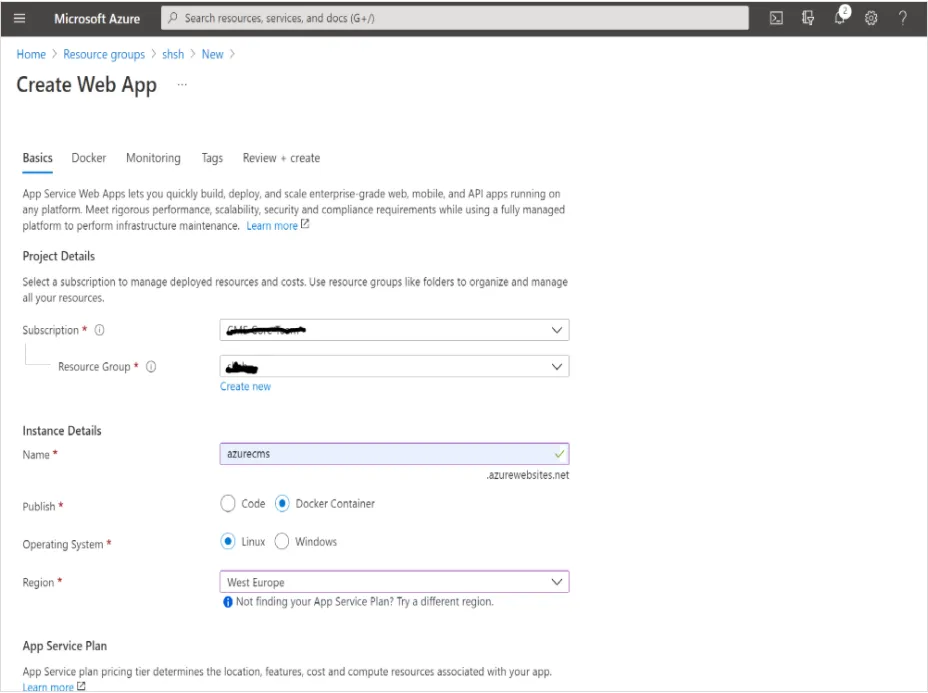Click the App Service Plan heading

[65, 646]
